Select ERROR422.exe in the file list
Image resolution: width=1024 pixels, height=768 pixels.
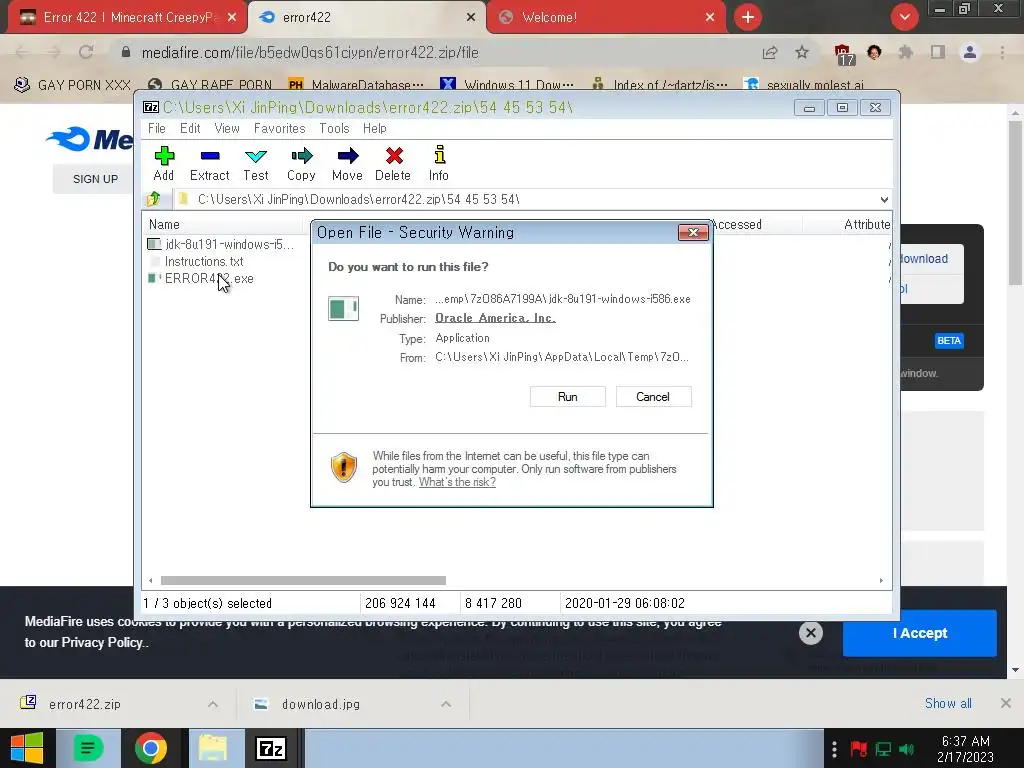point(201,278)
